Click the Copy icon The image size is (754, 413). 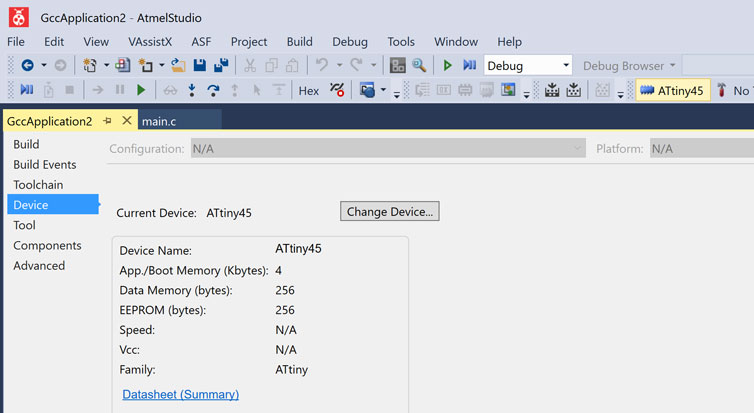272,65
